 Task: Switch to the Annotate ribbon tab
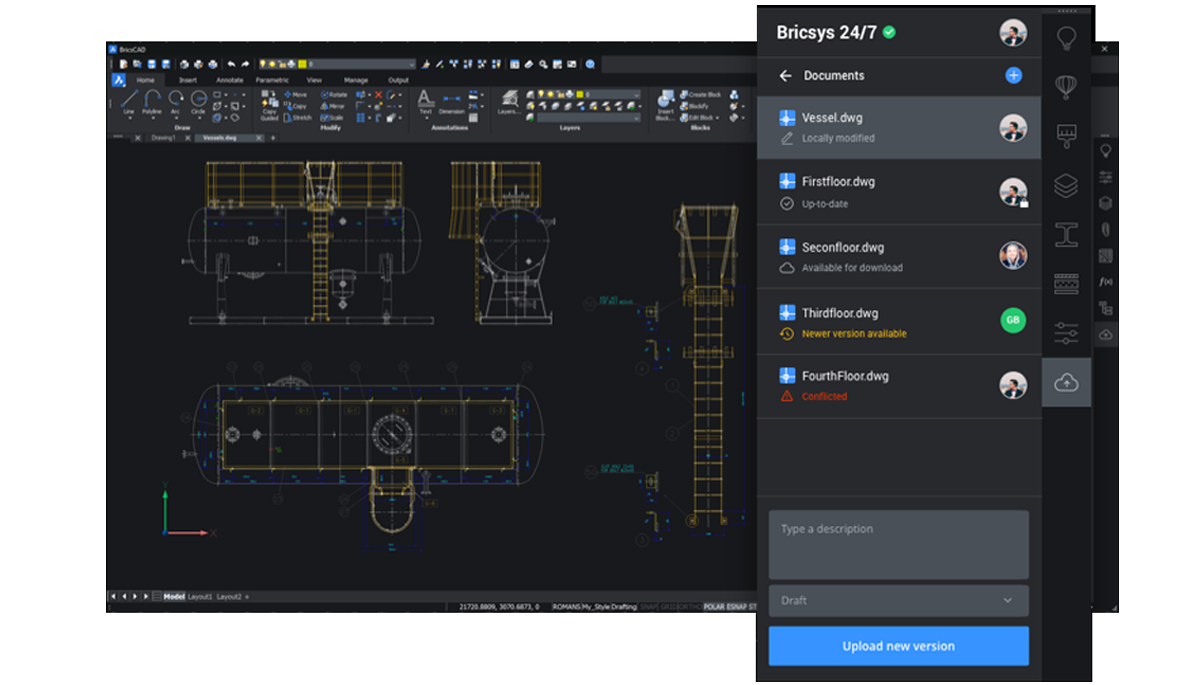(x=230, y=80)
